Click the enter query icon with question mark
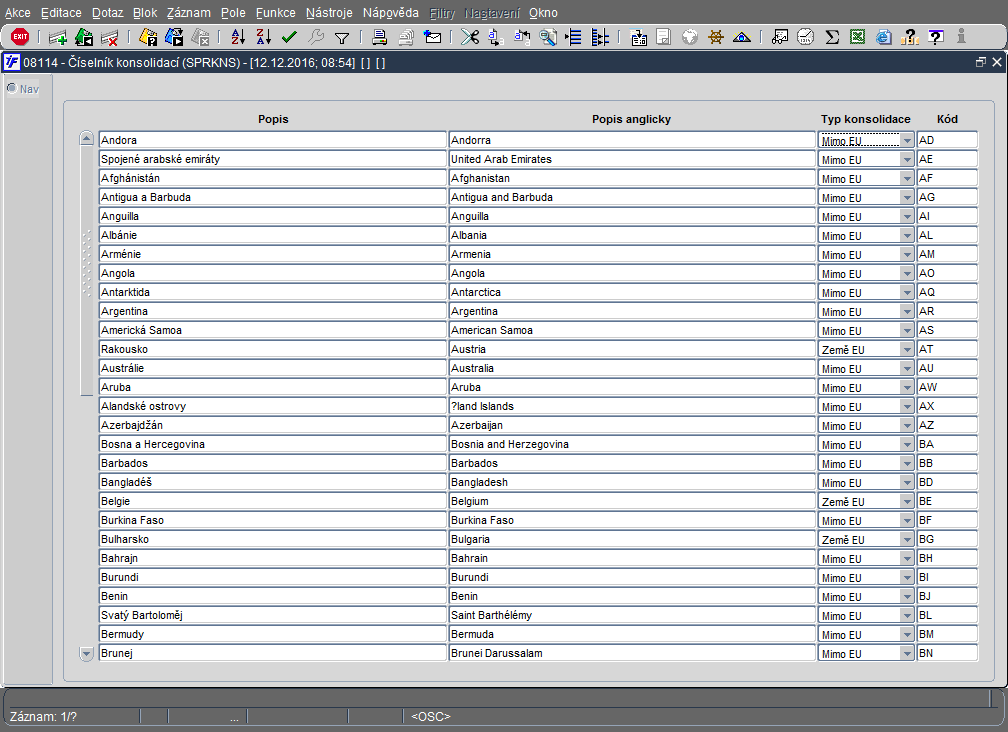 point(148,37)
